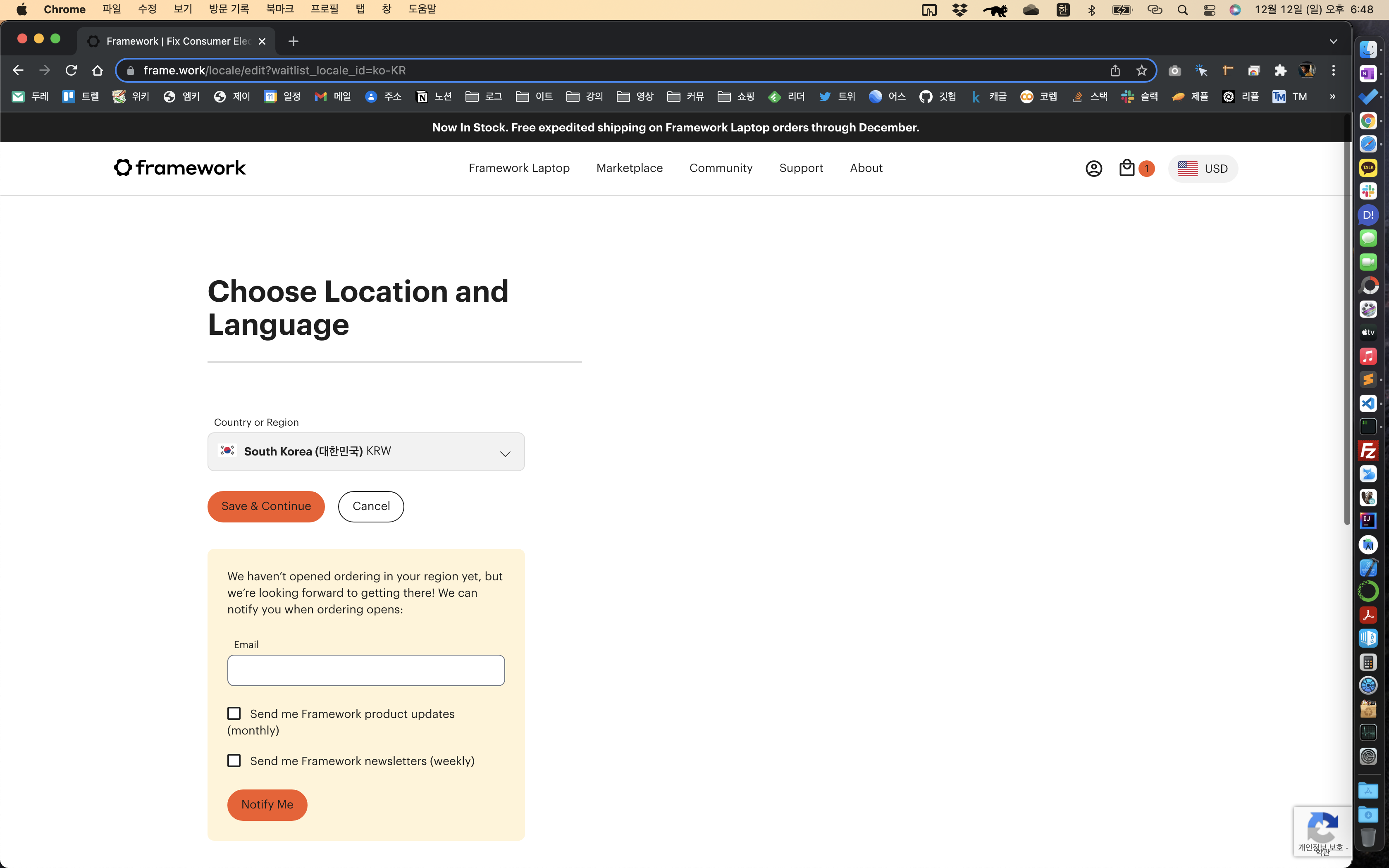1389x868 pixels.
Task: Open the GitHub bookmark
Action: coord(937,96)
